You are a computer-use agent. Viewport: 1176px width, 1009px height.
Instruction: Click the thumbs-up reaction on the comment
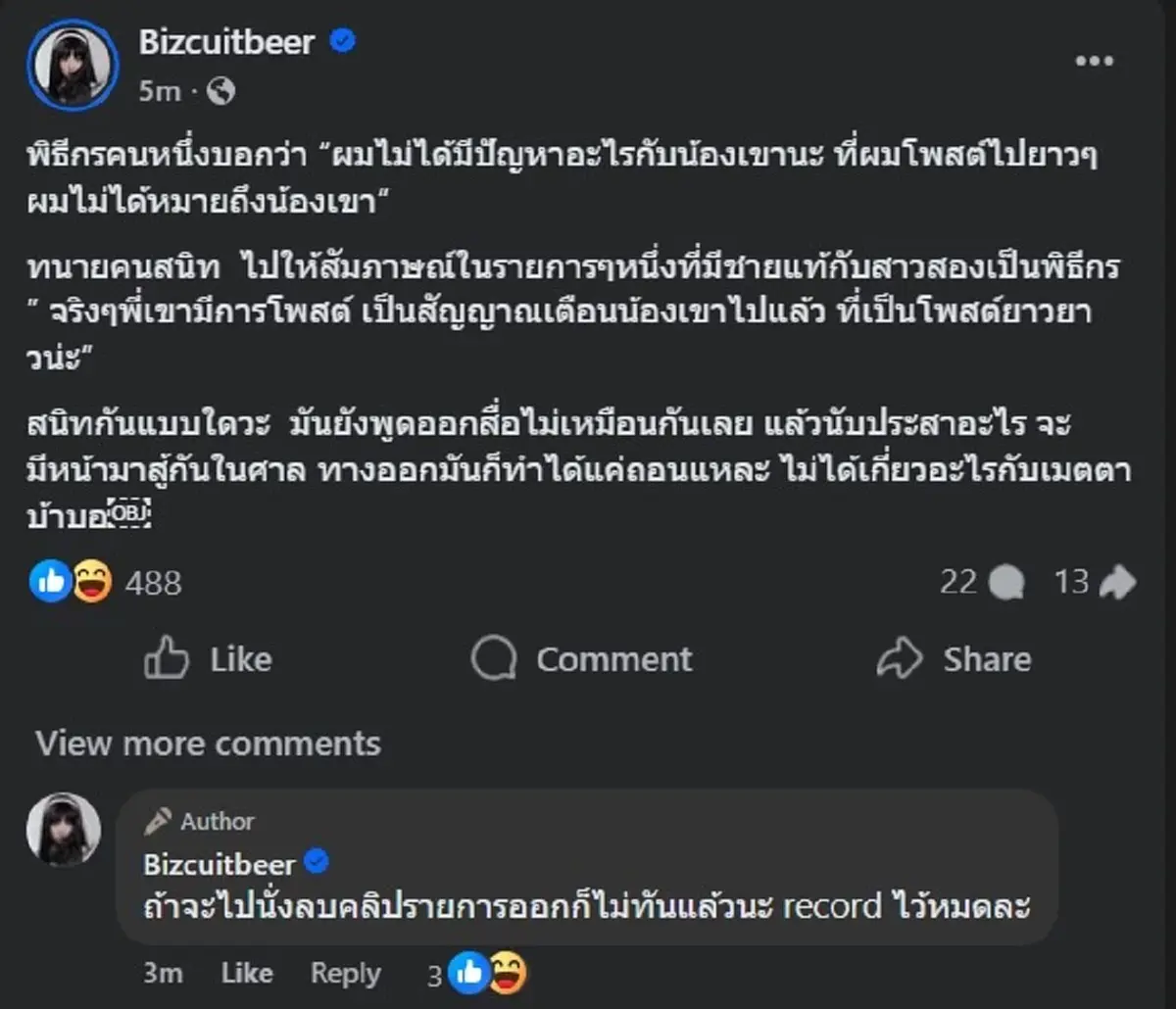(x=467, y=975)
